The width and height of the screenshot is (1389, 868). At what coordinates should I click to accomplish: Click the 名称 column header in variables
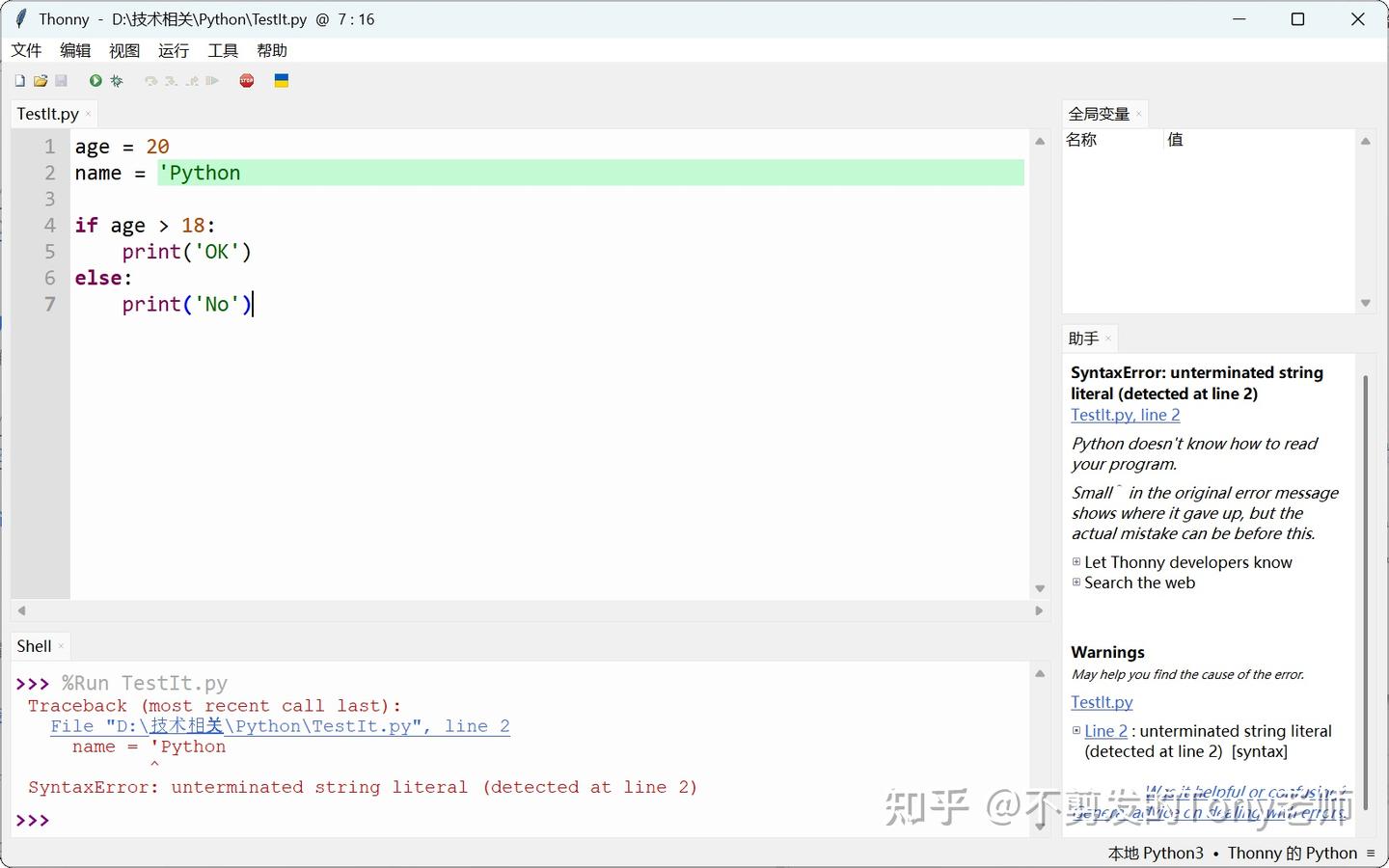point(1113,140)
